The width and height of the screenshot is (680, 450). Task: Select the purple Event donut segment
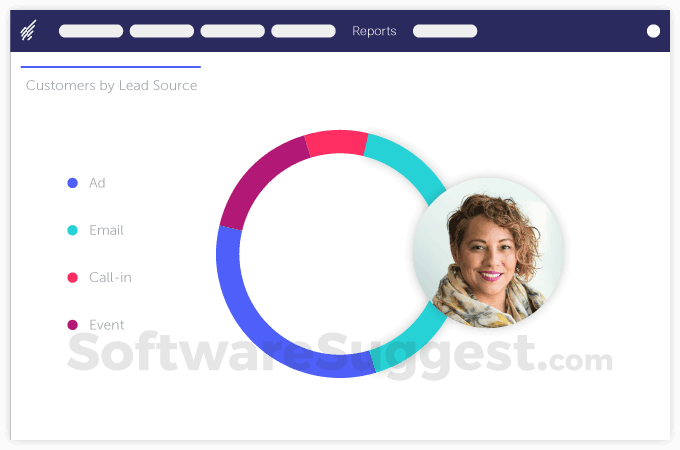click(256, 178)
